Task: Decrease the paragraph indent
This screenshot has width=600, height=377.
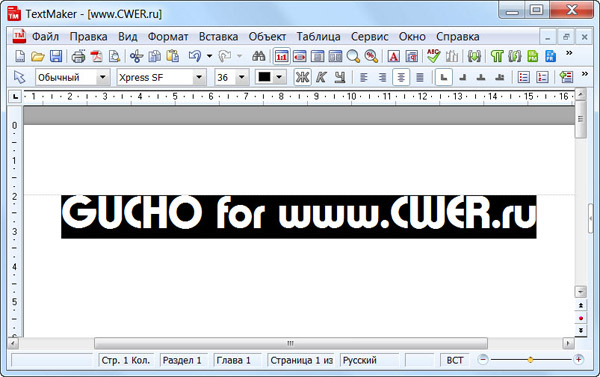Action: (x=566, y=77)
